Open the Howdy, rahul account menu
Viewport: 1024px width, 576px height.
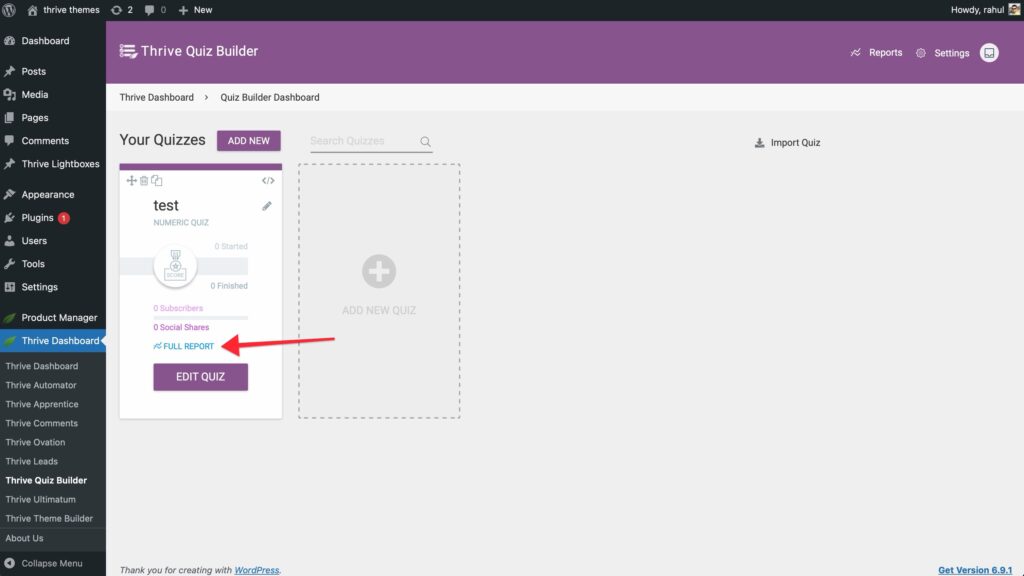coord(984,10)
